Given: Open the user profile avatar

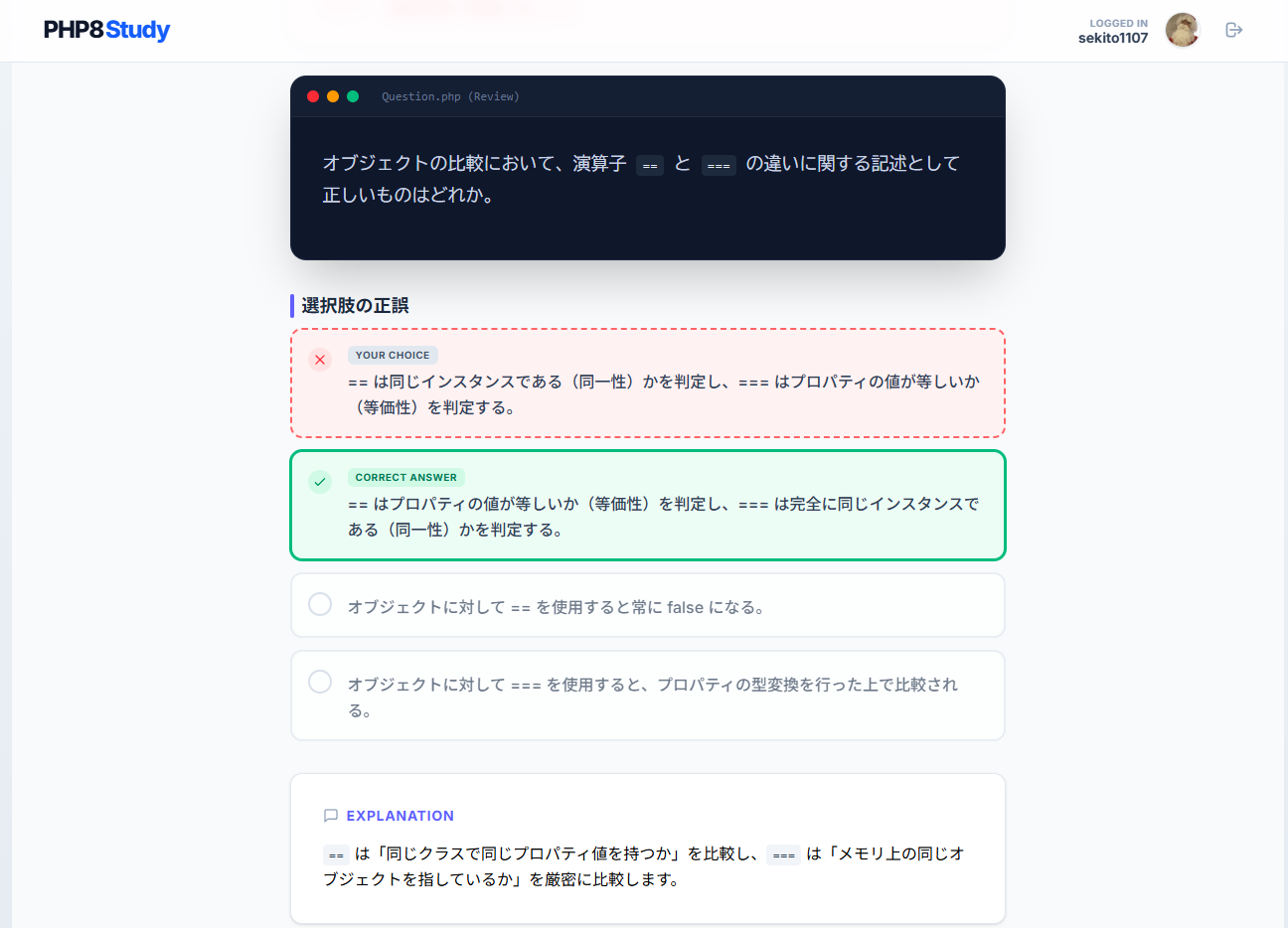Looking at the screenshot, I should 1182,30.
